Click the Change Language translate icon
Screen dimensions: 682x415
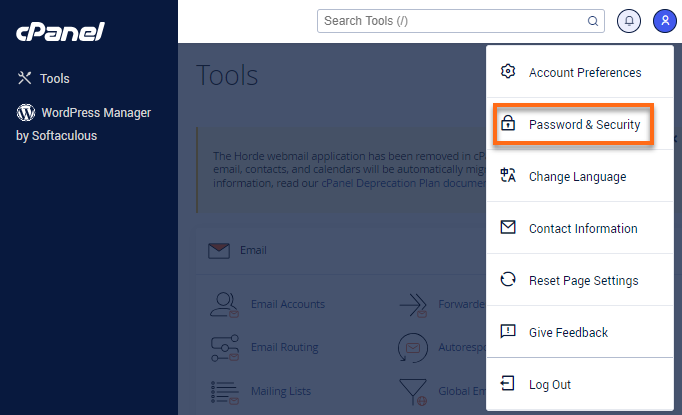[508, 177]
